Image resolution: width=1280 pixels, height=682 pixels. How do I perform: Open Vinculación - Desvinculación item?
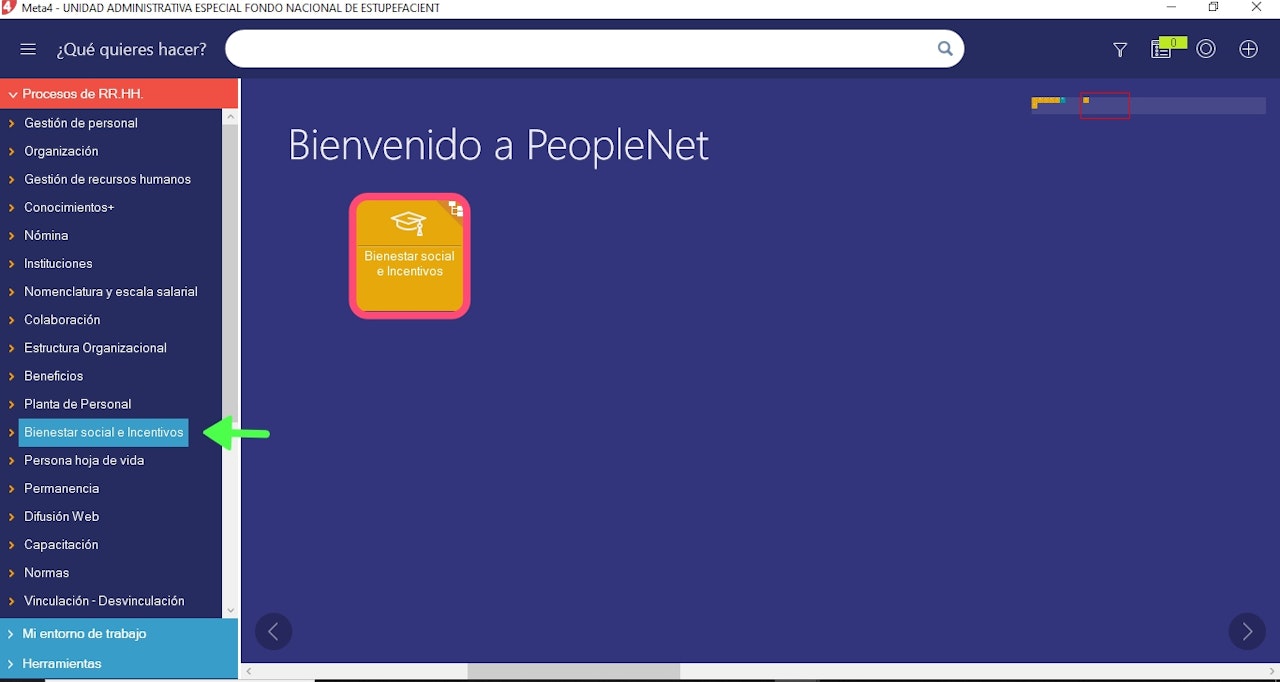coord(104,601)
